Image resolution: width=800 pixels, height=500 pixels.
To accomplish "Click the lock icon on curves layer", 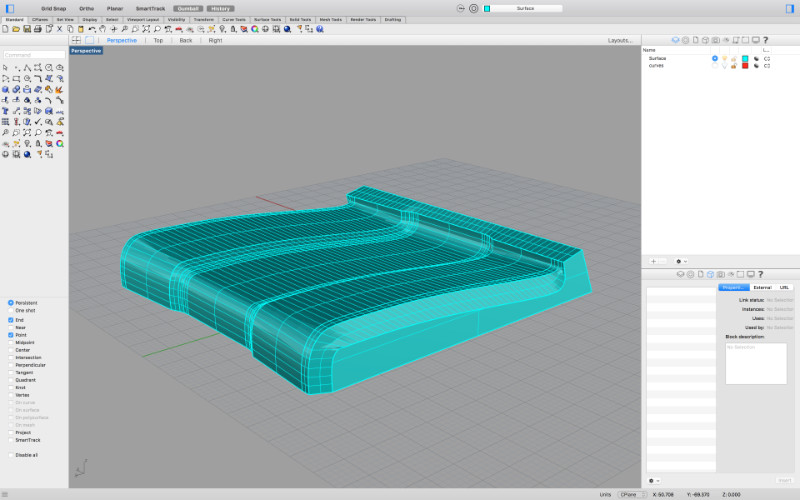I will click(x=734, y=66).
